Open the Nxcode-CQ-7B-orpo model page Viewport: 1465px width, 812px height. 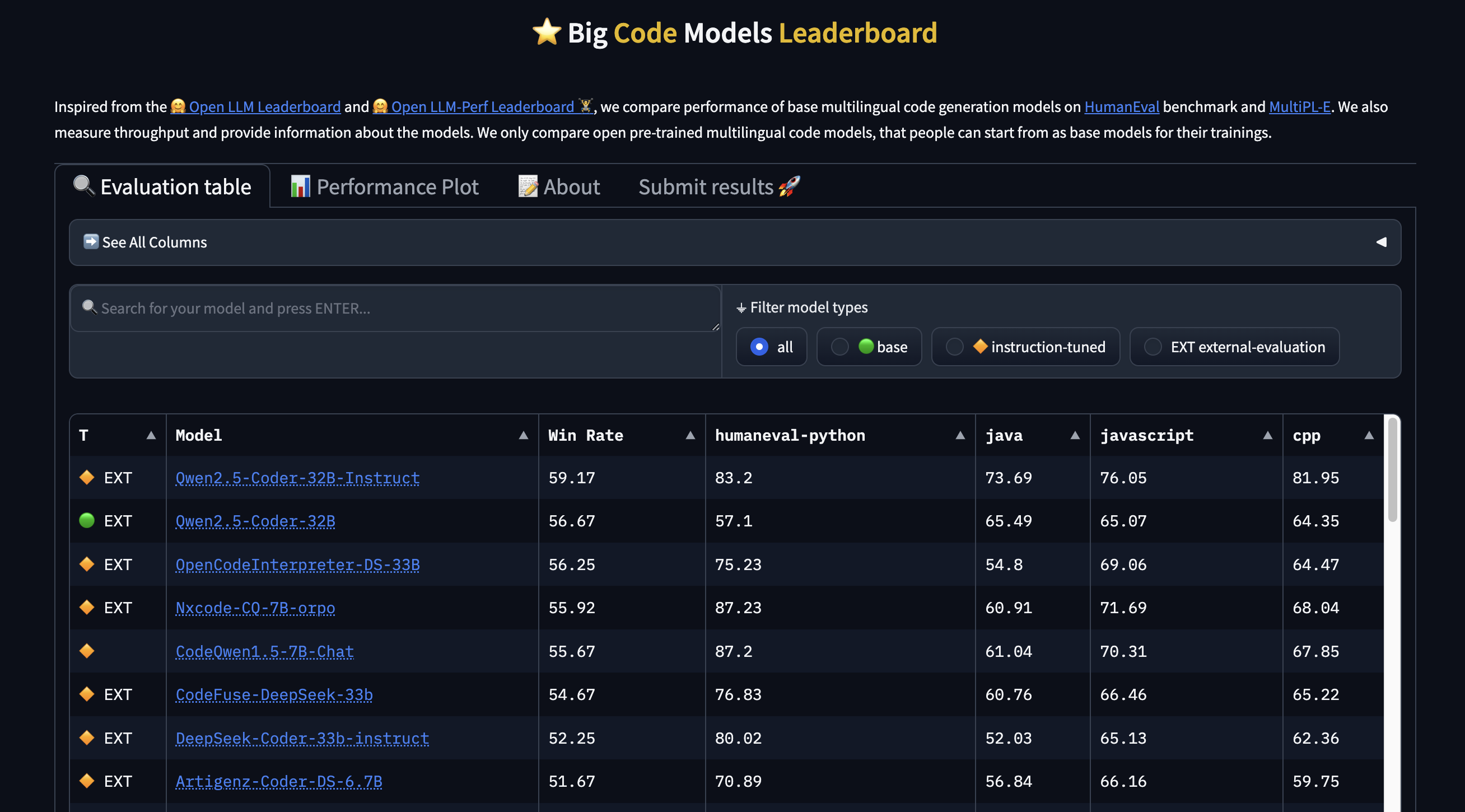[x=255, y=607]
